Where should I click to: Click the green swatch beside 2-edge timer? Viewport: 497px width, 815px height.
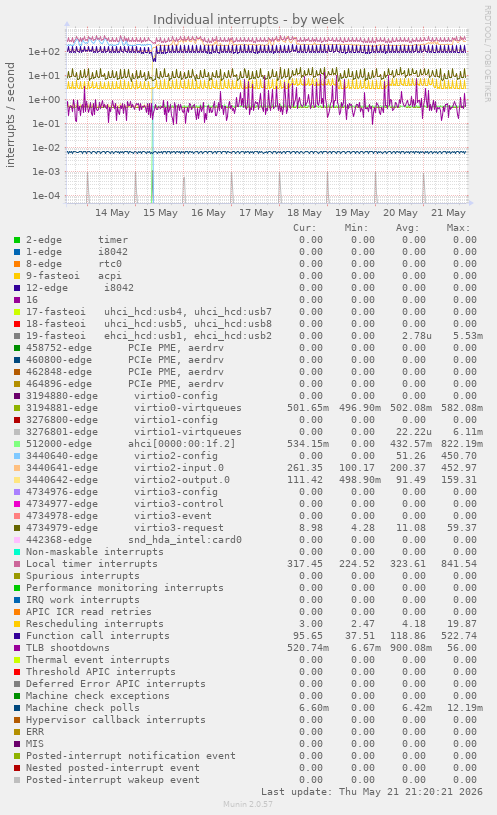pyautogui.click(x=17, y=240)
